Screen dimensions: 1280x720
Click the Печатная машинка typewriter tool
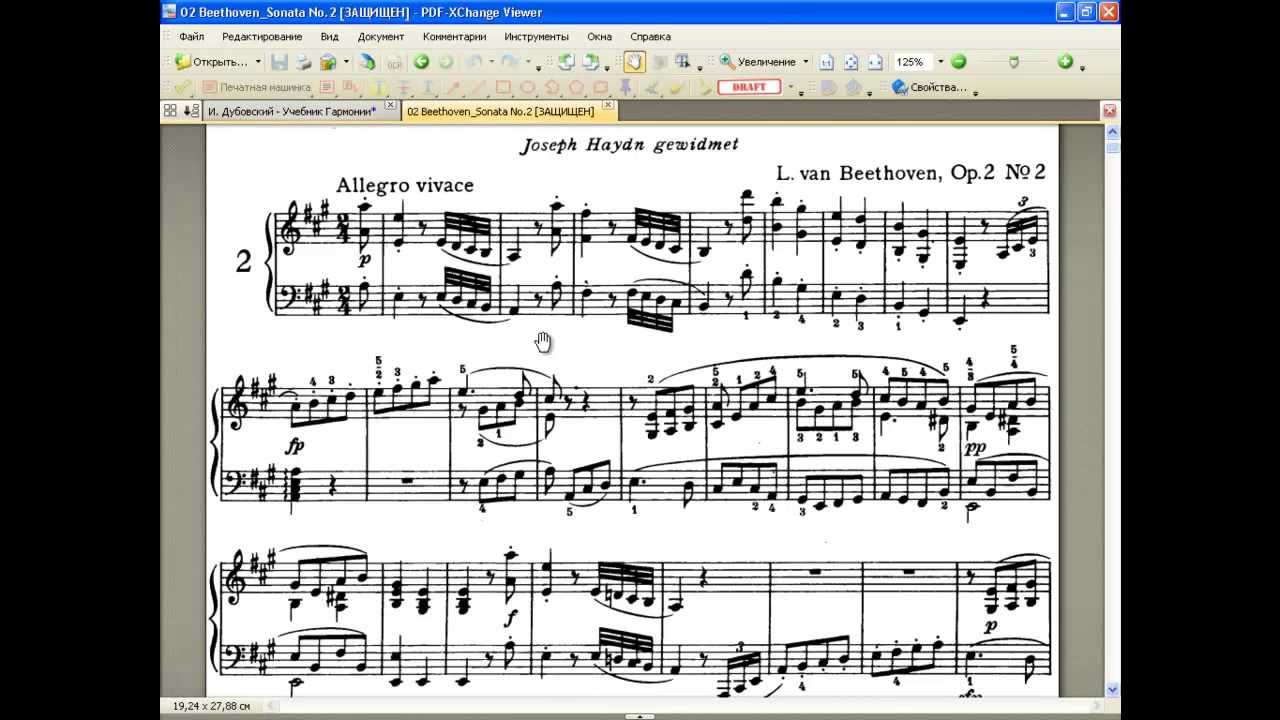[256, 87]
